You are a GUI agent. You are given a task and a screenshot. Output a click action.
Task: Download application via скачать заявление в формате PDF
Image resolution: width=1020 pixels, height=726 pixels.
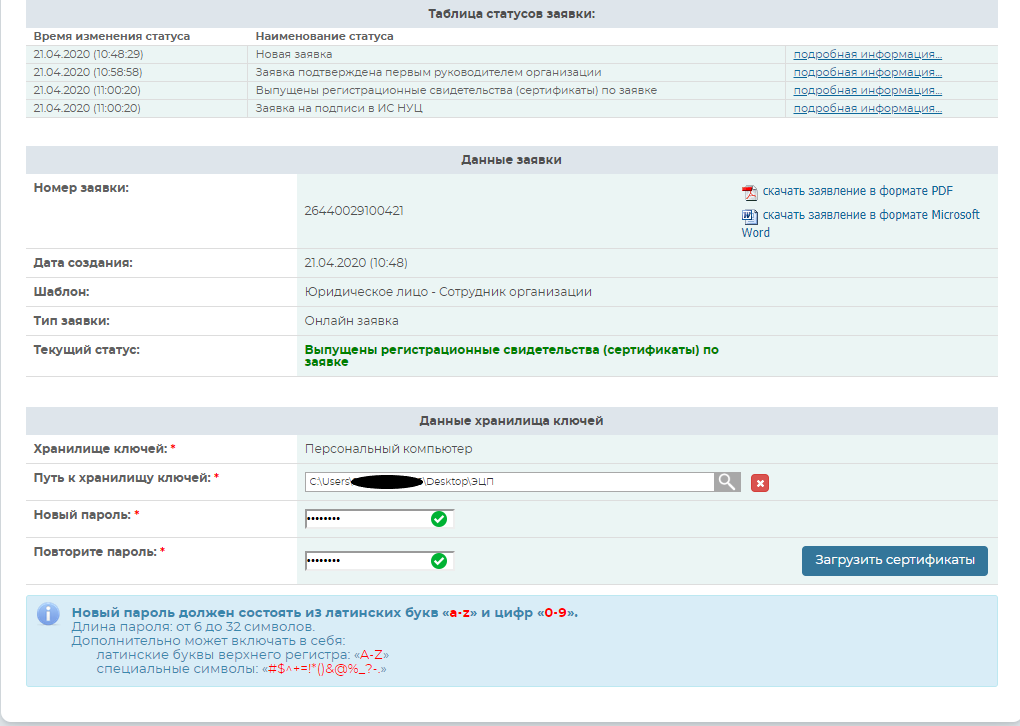pyautogui.click(x=857, y=191)
